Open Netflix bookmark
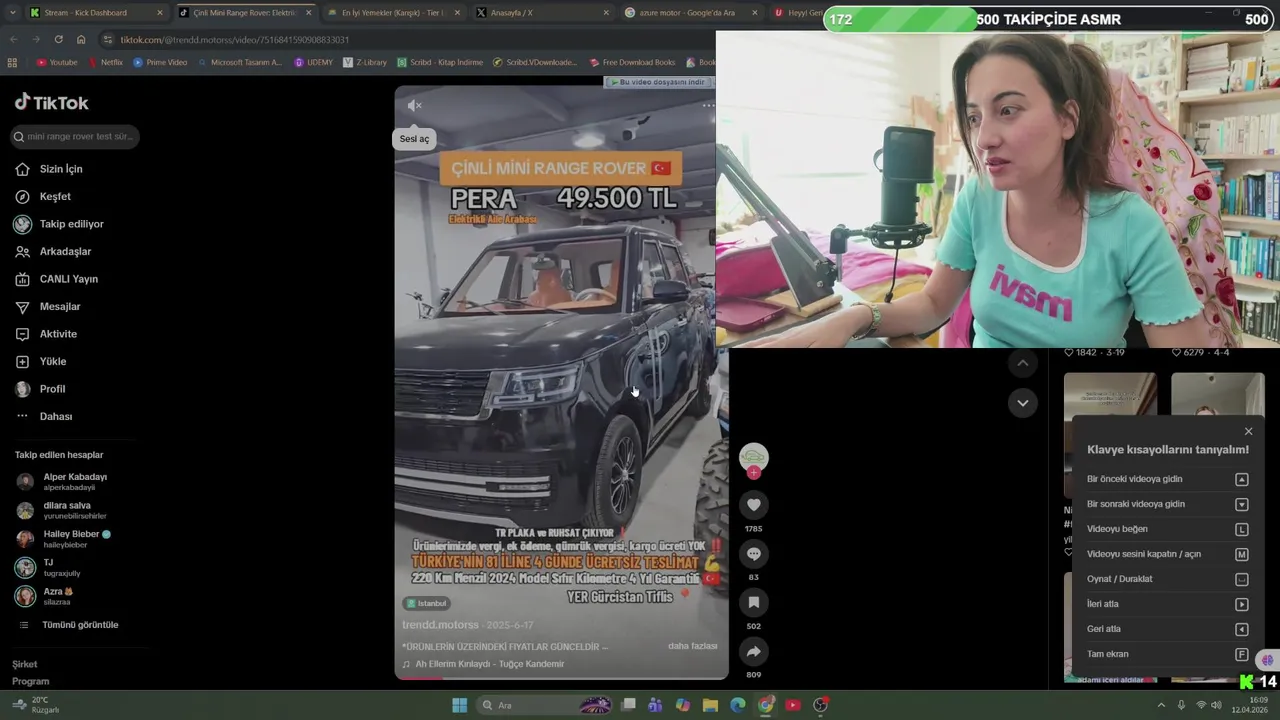The height and width of the screenshot is (720, 1280). (x=106, y=62)
